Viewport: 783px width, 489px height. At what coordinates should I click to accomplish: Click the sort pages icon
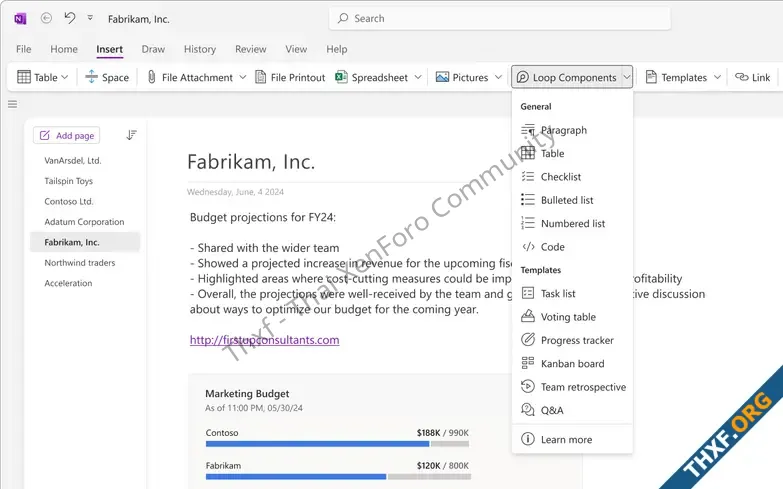(131, 135)
